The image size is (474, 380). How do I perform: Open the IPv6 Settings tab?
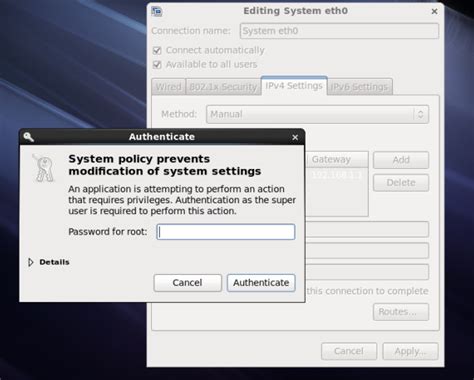tap(359, 87)
